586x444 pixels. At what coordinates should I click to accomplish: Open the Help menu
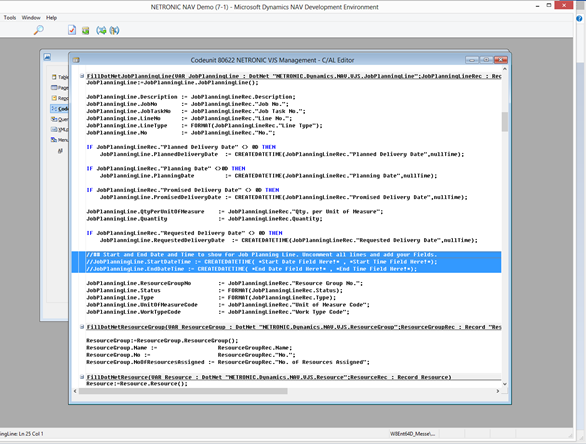tap(52, 18)
